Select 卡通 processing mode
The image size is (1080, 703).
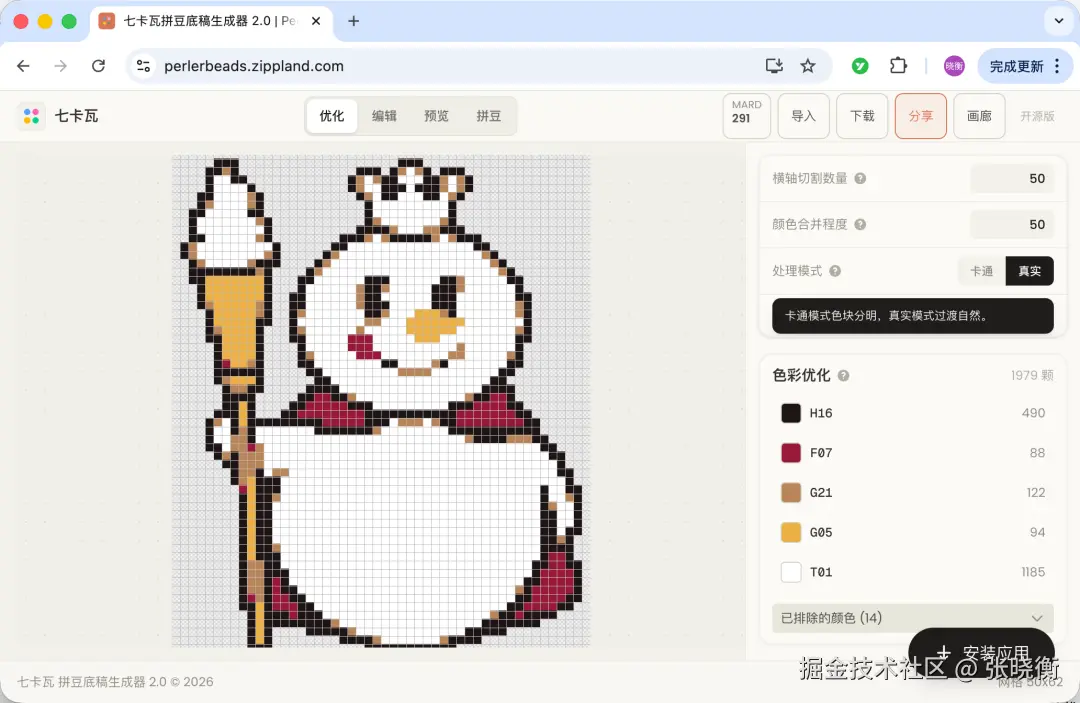982,271
